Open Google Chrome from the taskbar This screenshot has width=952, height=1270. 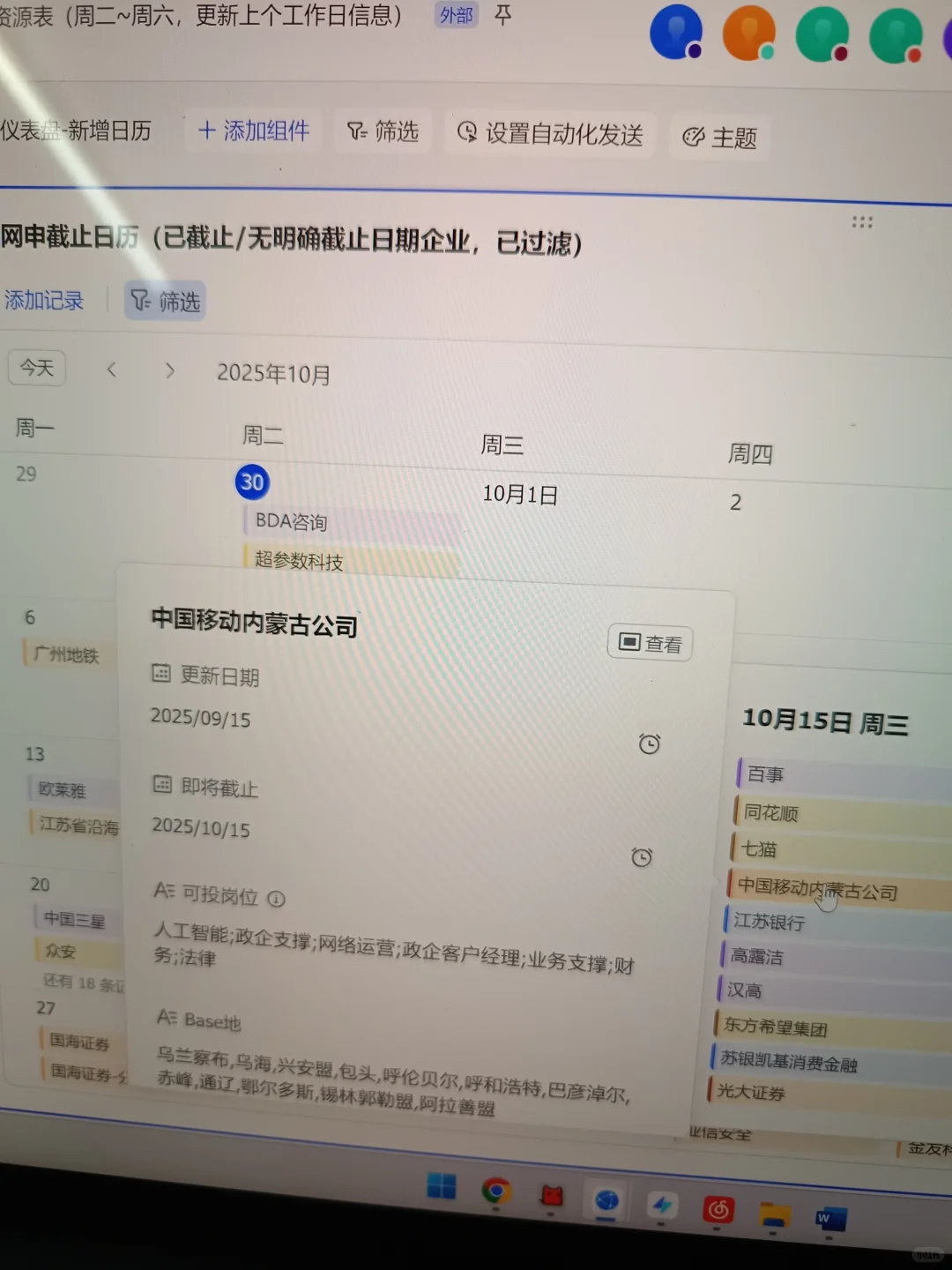point(496,1192)
